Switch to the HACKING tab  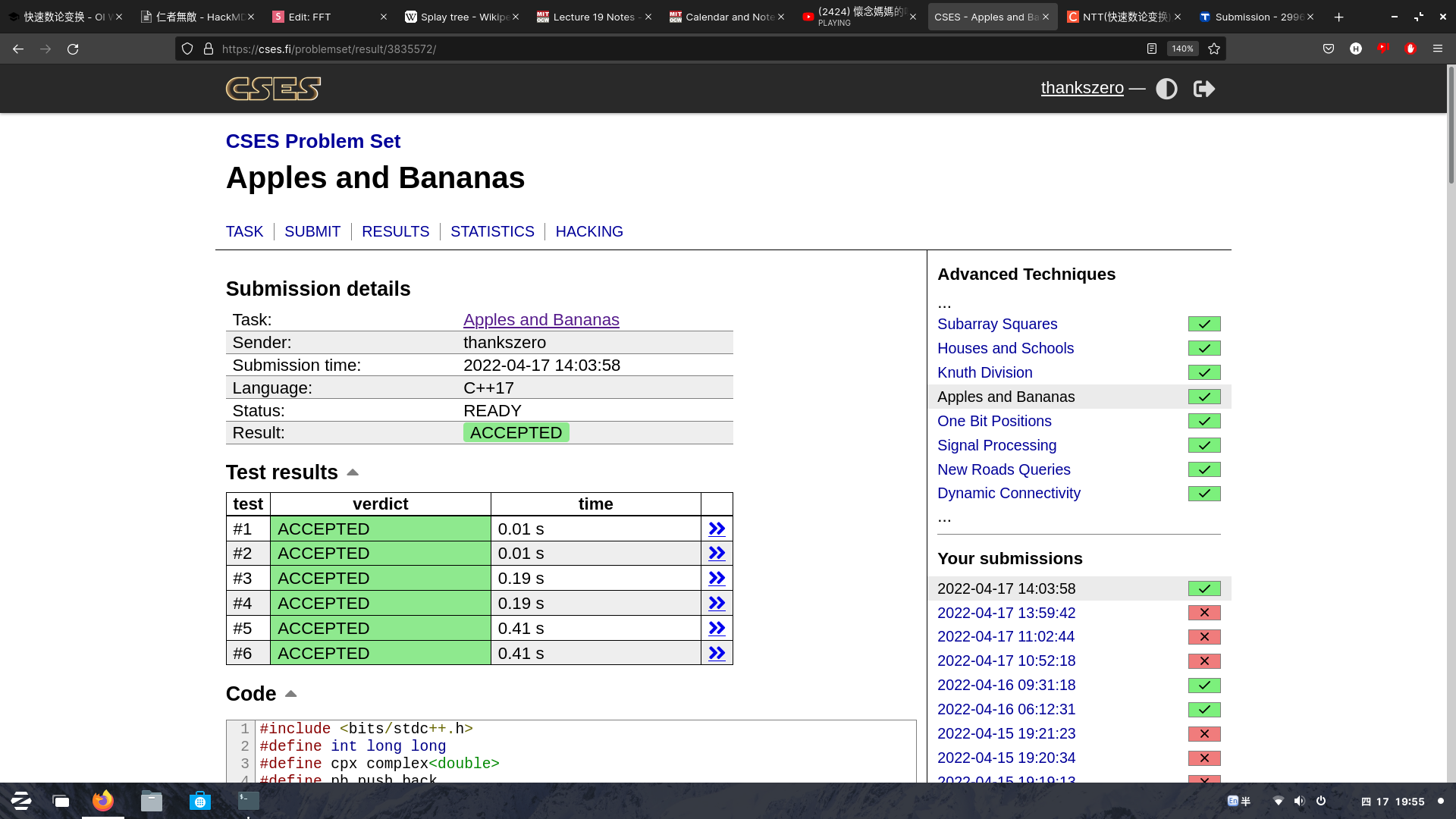[x=589, y=231]
